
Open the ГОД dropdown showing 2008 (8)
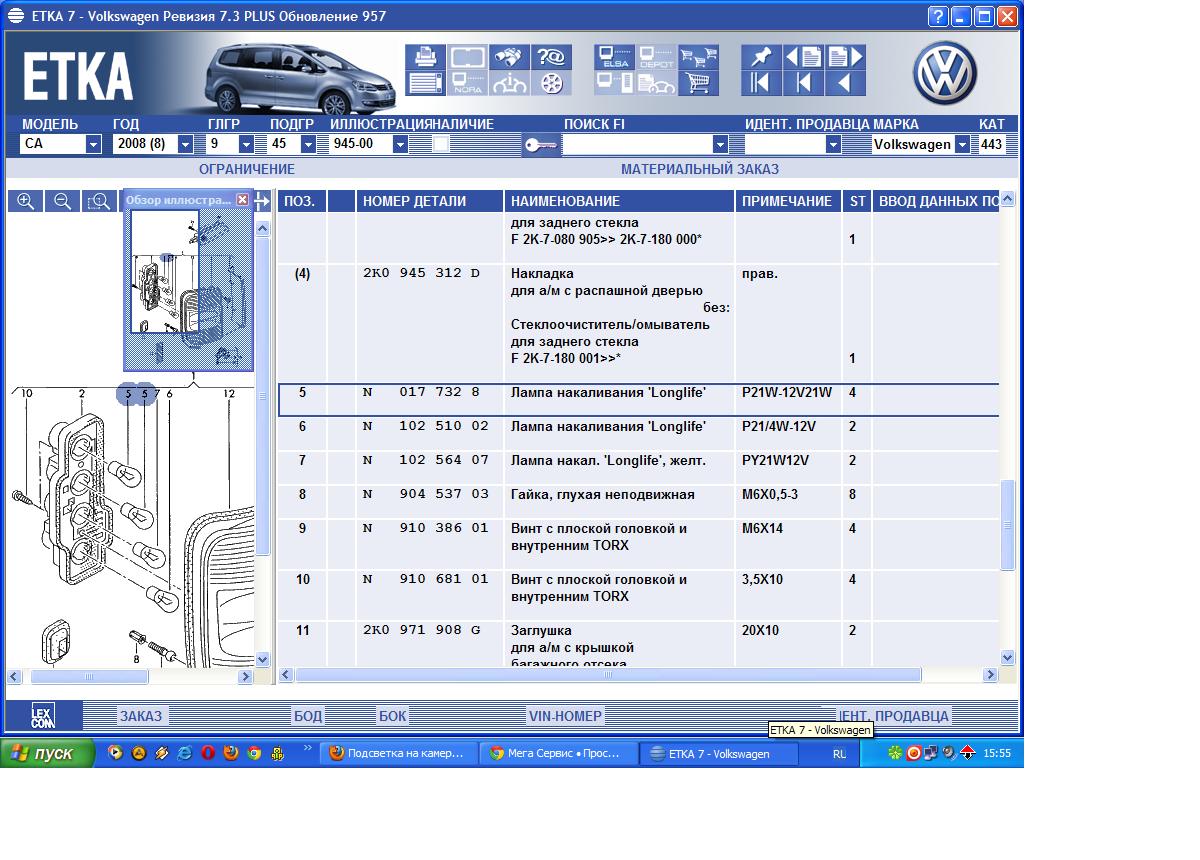pyautogui.click(x=185, y=144)
